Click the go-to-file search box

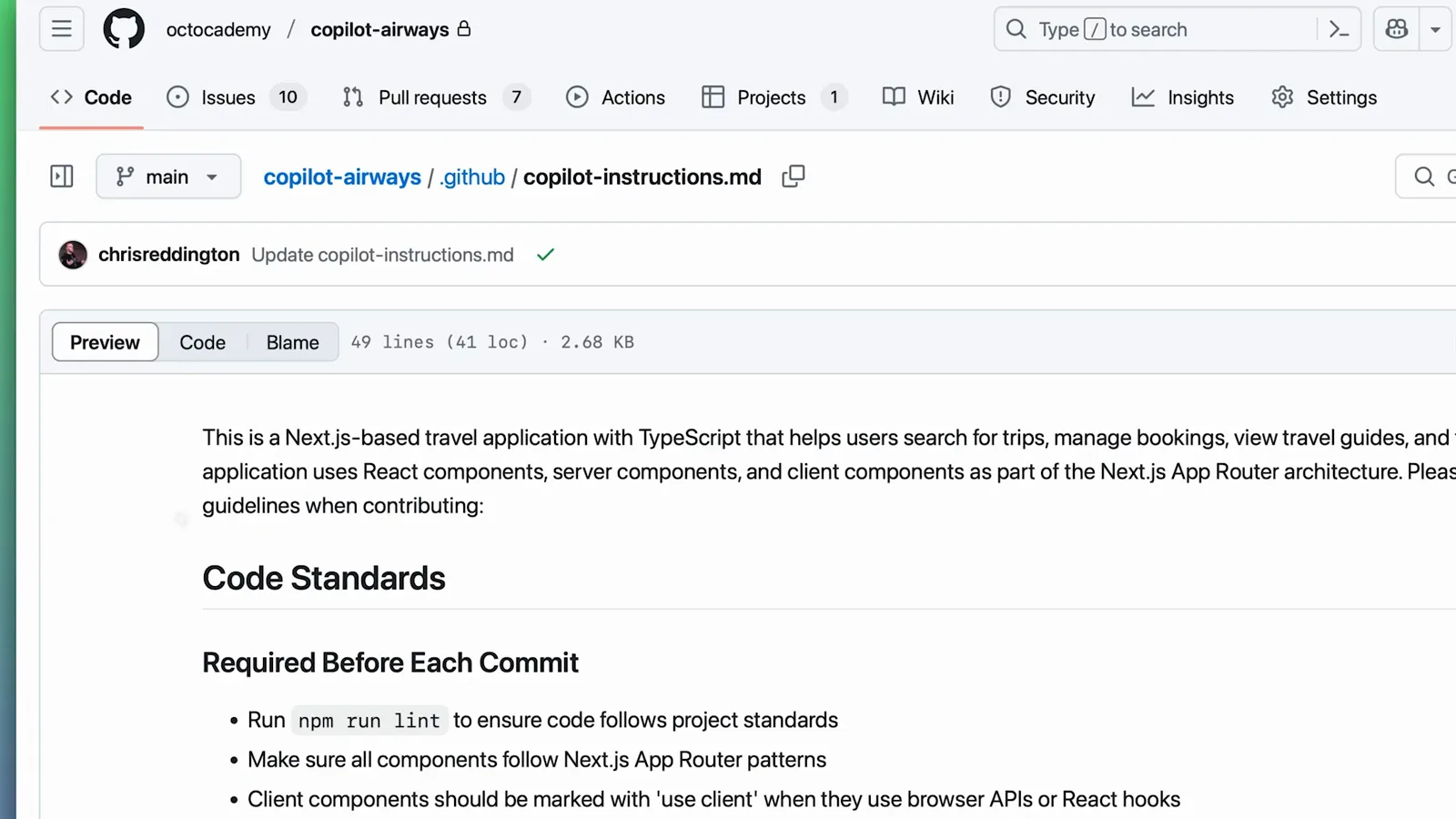pos(1426,176)
